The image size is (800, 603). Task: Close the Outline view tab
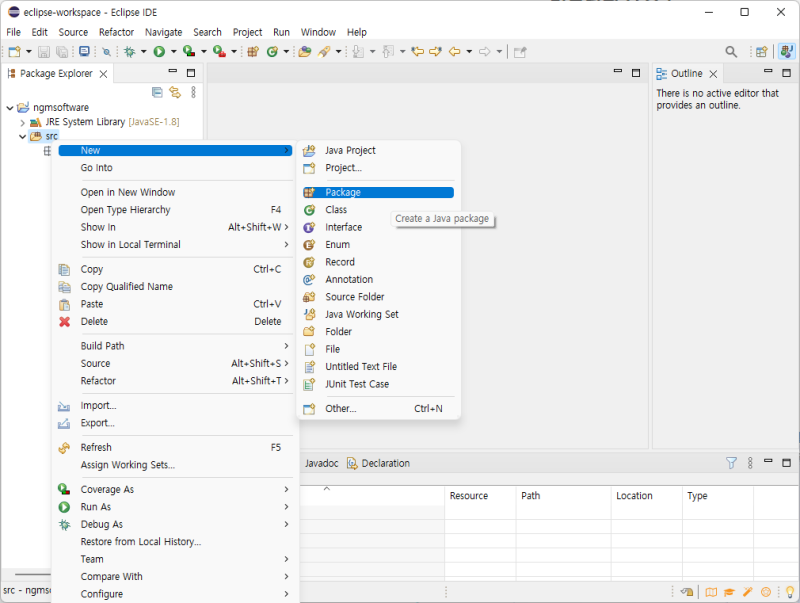coord(713,74)
